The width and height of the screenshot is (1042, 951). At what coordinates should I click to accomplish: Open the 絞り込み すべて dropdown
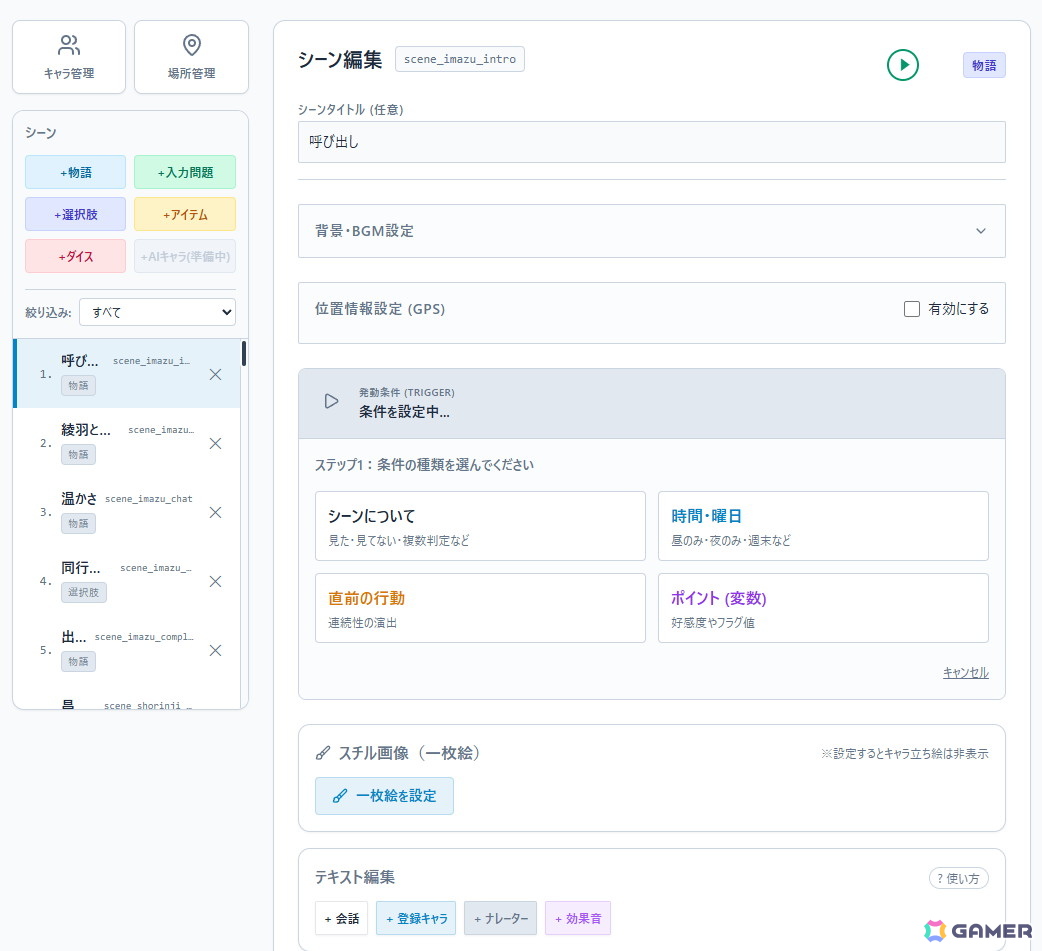click(x=157, y=312)
